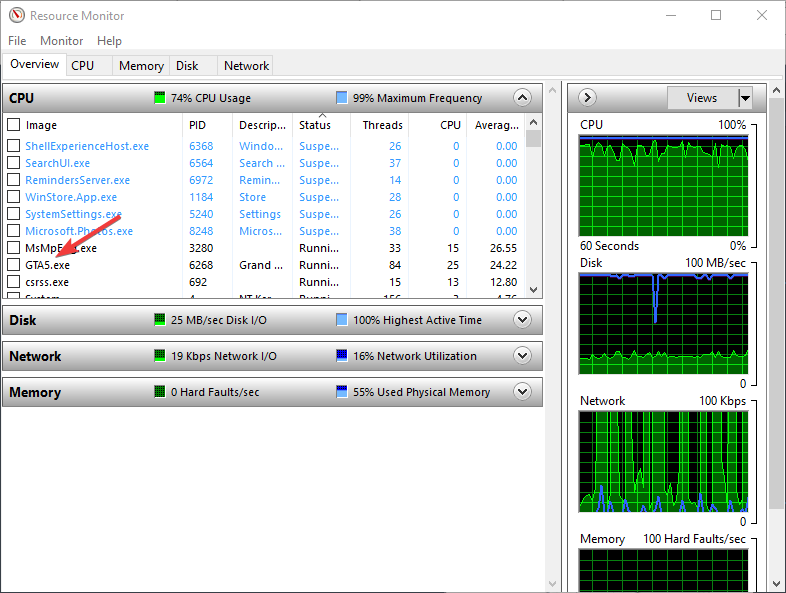Switch to the Network tab
Screen dimensions: 786x593
coord(247,66)
